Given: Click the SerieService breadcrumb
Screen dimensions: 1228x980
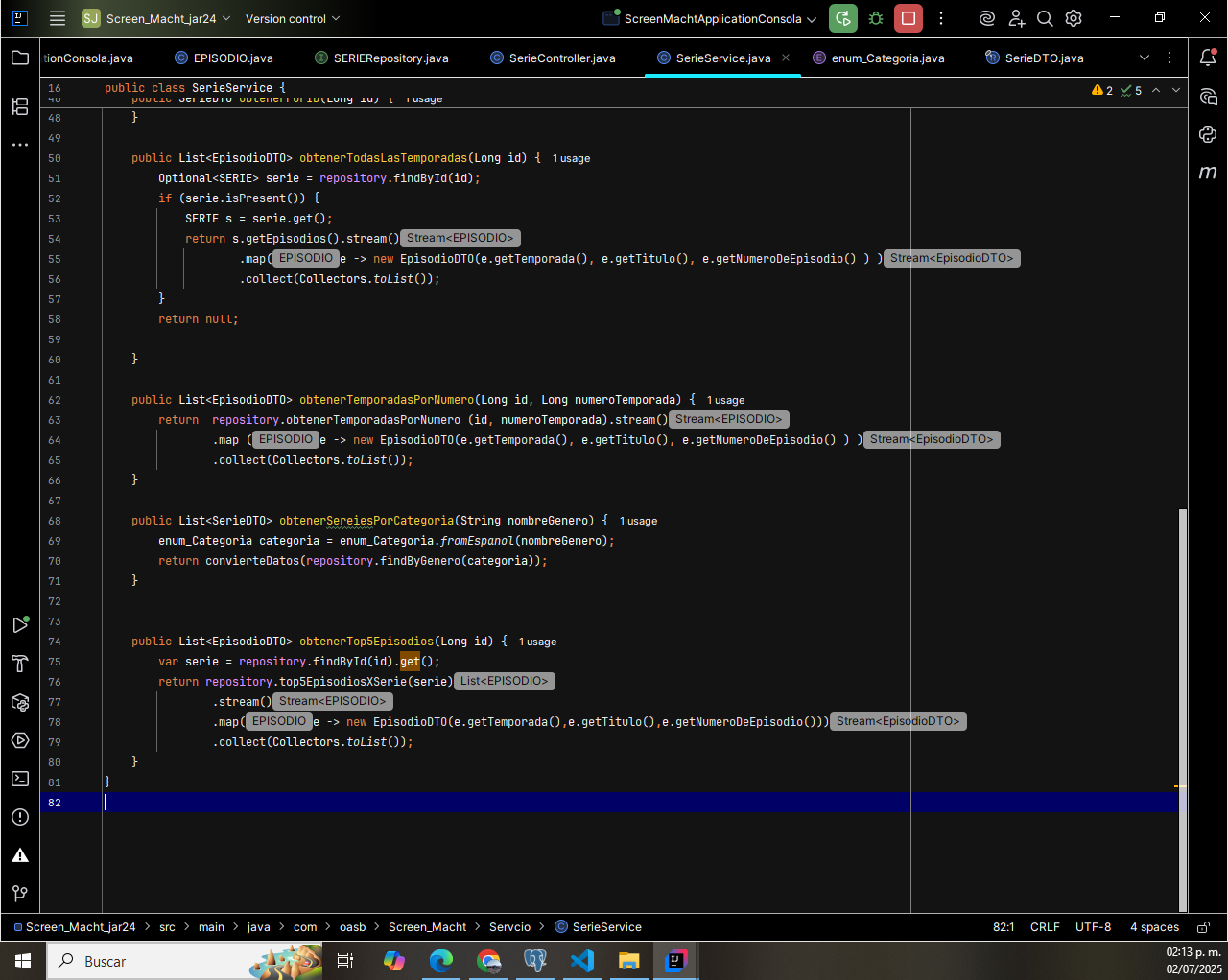Looking at the screenshot, I should 598,927.
